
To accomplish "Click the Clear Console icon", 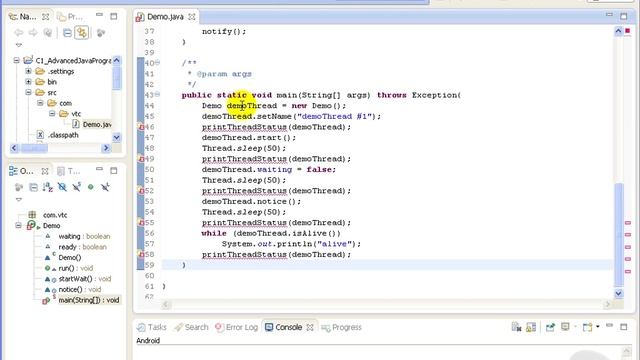I will 516,327.
